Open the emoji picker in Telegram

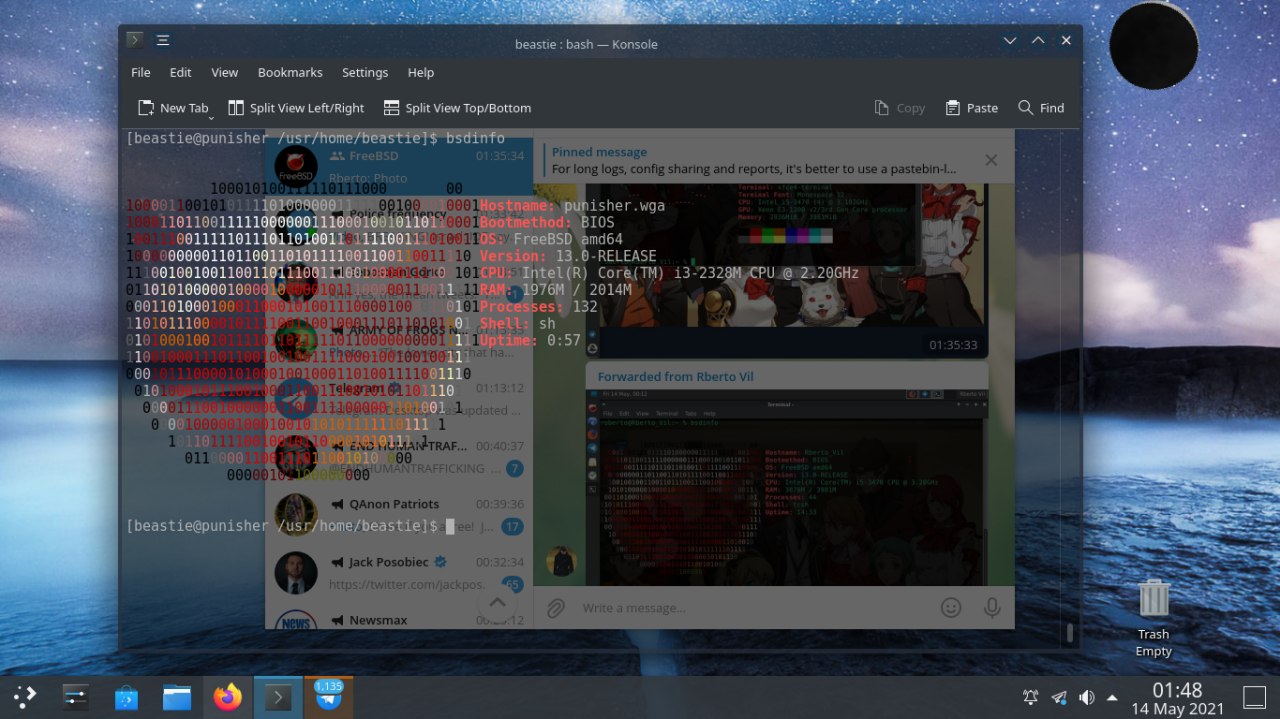[x=951, y=607]
